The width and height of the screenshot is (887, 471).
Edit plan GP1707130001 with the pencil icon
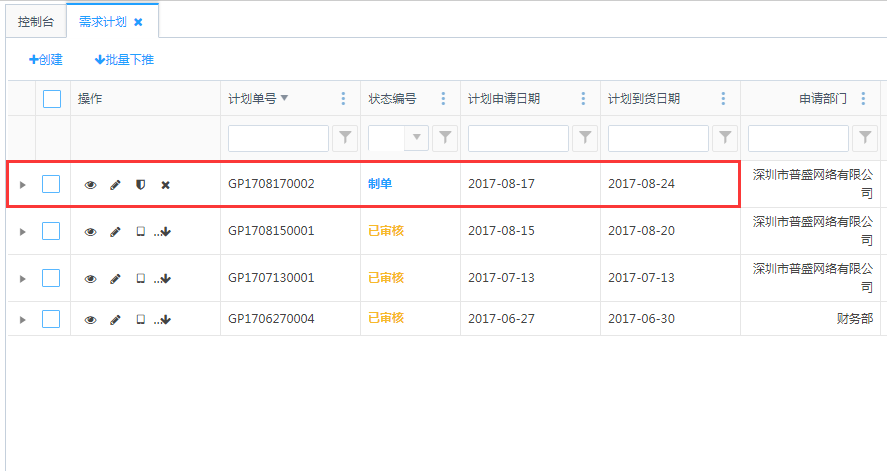(x=115, y=278)
